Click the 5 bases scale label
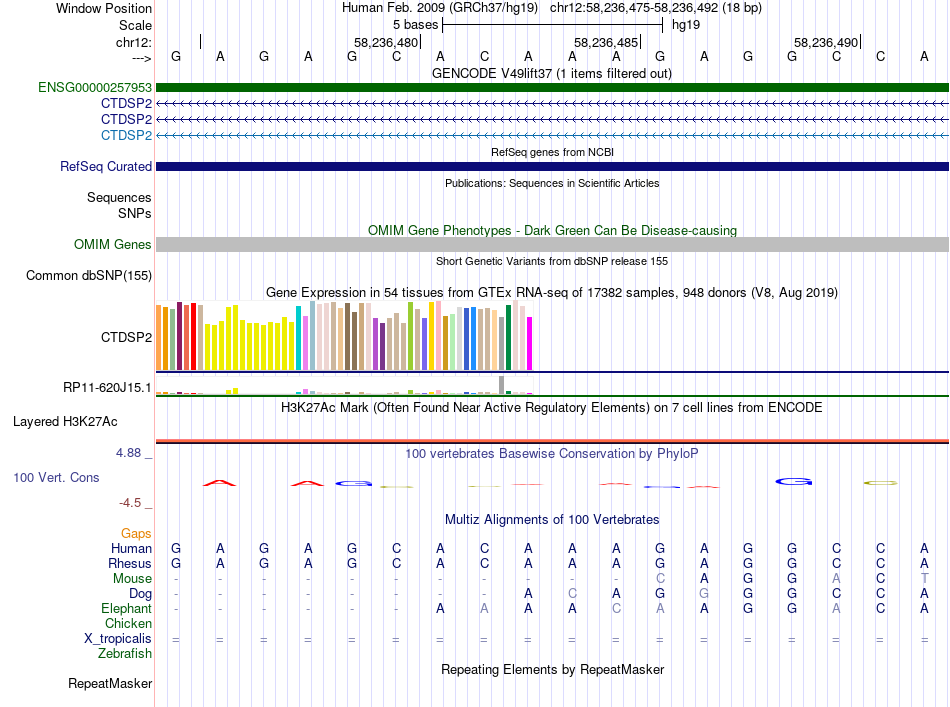950x707 pixels. (x=415, y=25)
